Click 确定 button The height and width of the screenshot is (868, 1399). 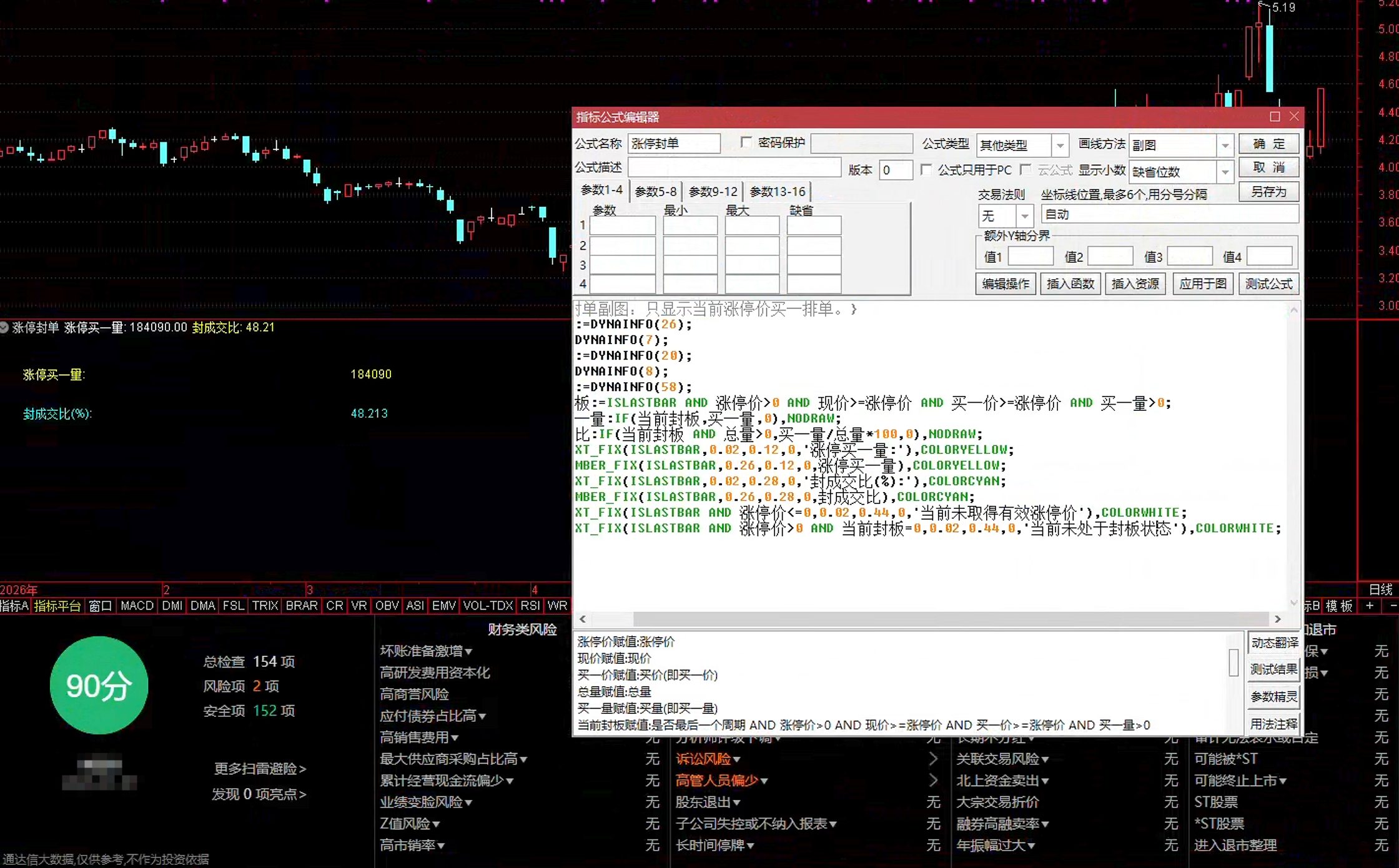coord(1269,144)
